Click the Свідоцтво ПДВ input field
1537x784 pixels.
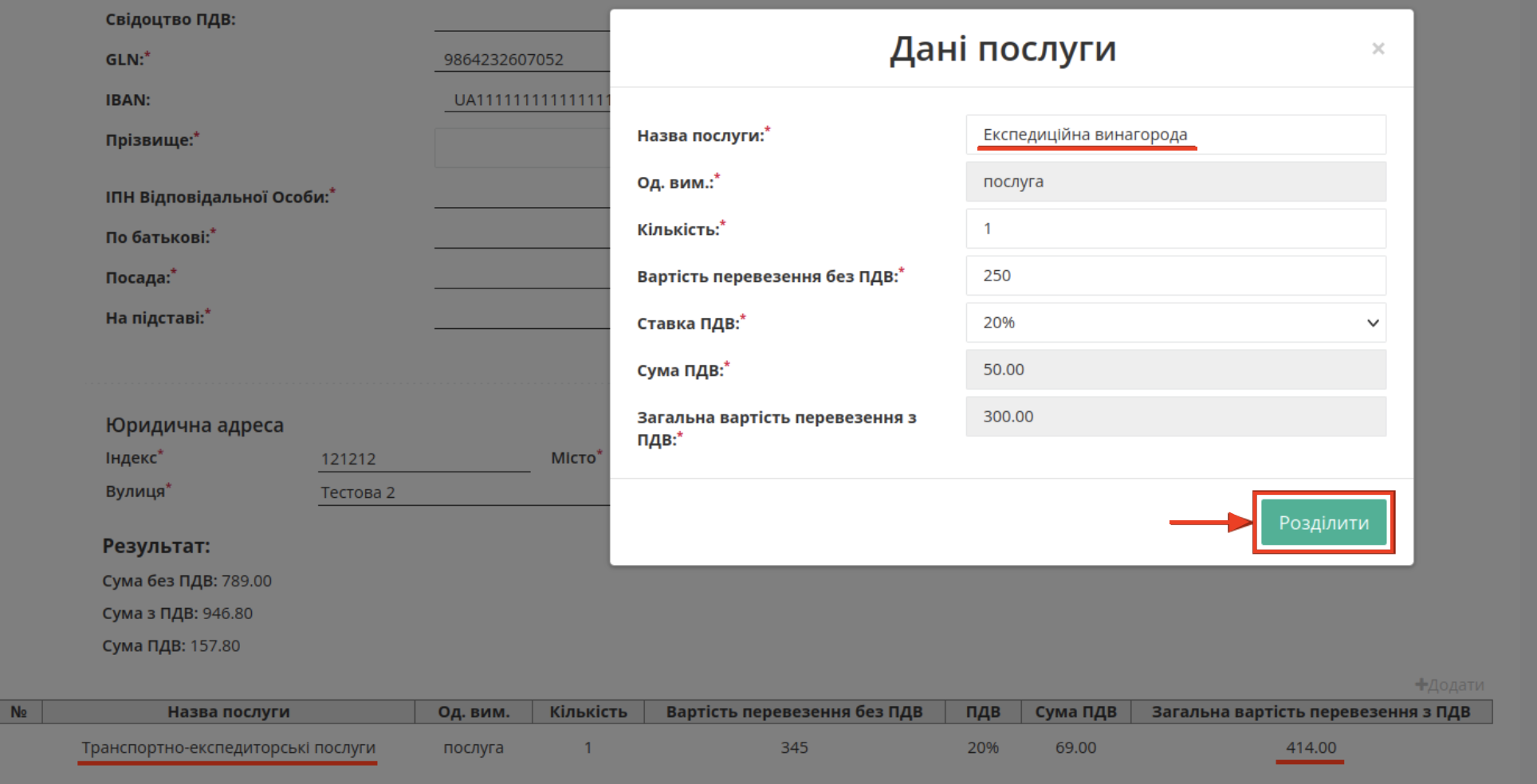coord(521,20)
